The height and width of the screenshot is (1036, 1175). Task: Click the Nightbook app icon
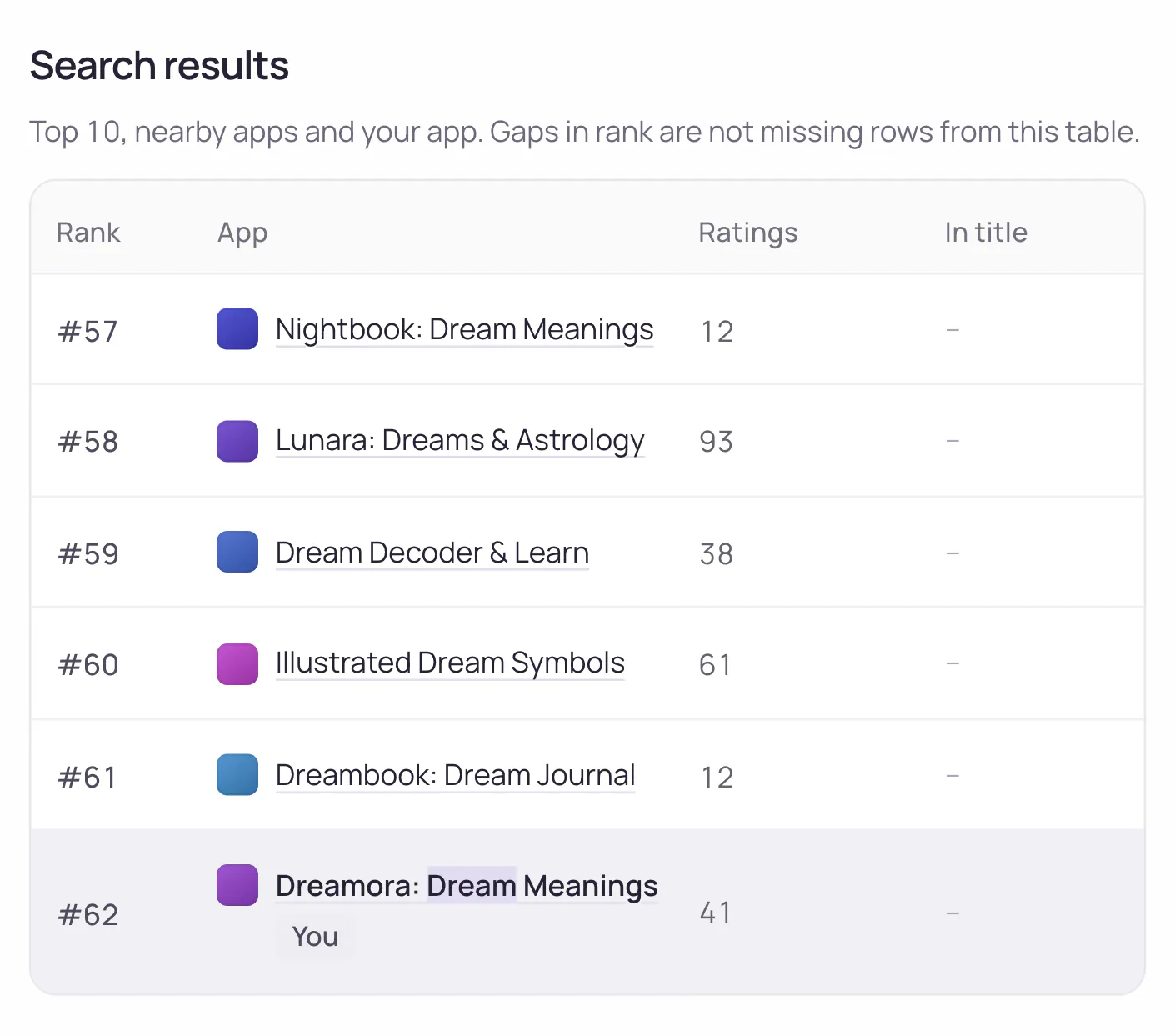click(x=237, y=329)
